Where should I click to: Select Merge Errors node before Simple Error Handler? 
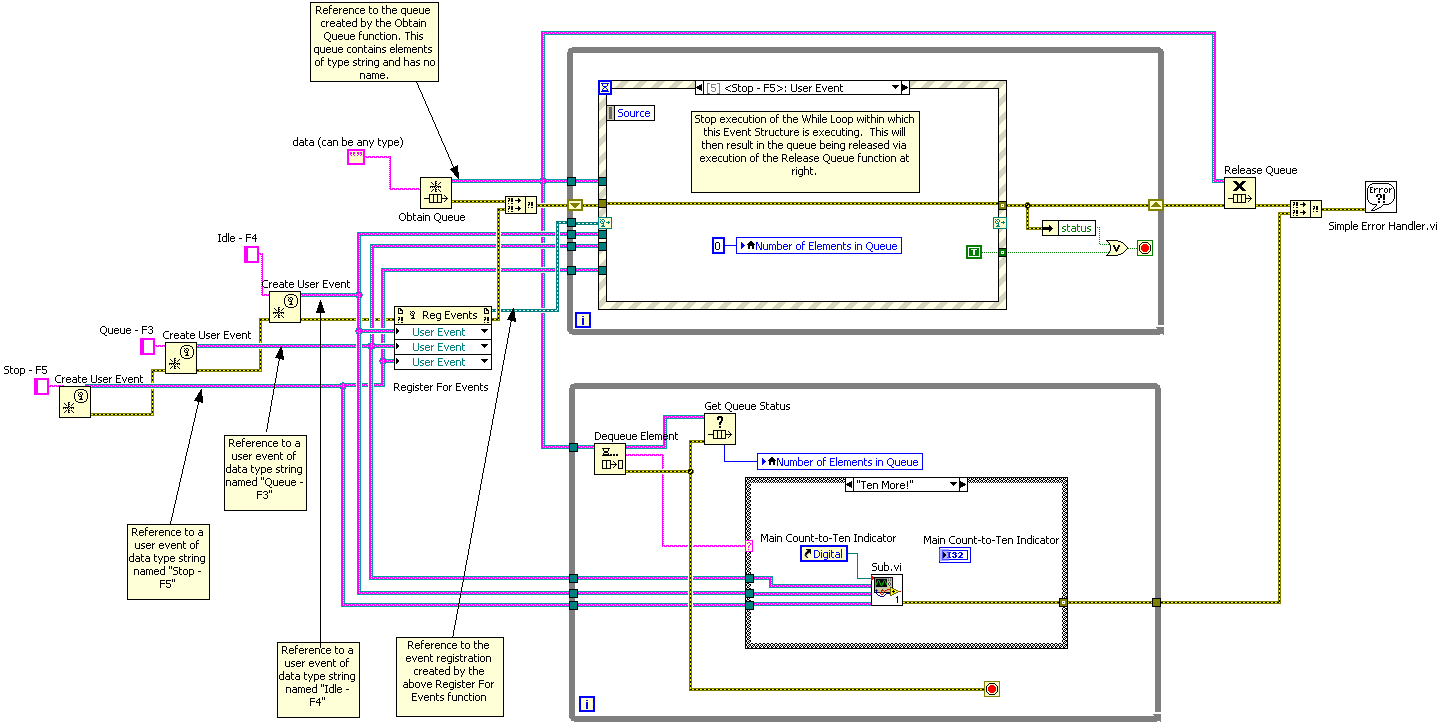[1305, 208]
